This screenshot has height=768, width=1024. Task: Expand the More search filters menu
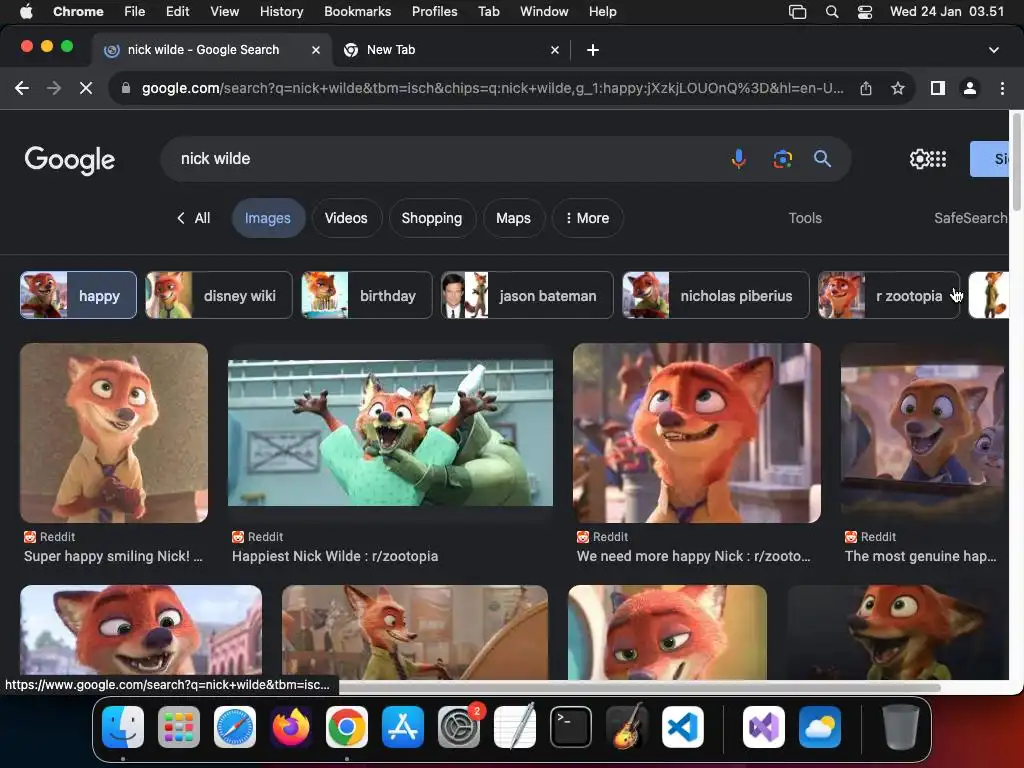click(587, 218)
